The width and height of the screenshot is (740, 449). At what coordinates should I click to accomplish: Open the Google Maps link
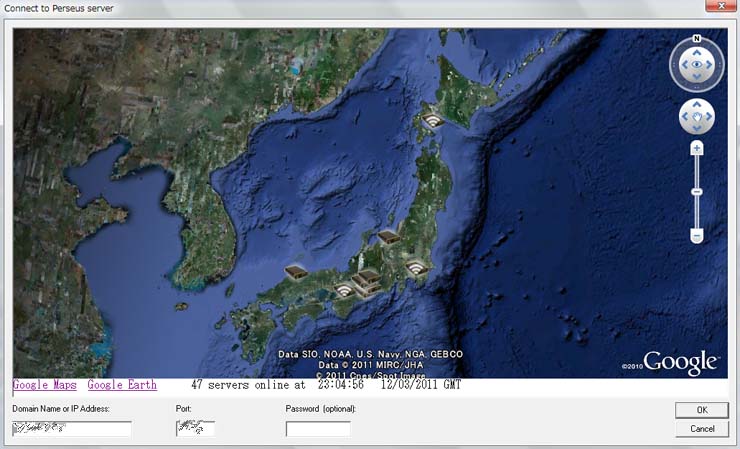click(x=44, y=385)
